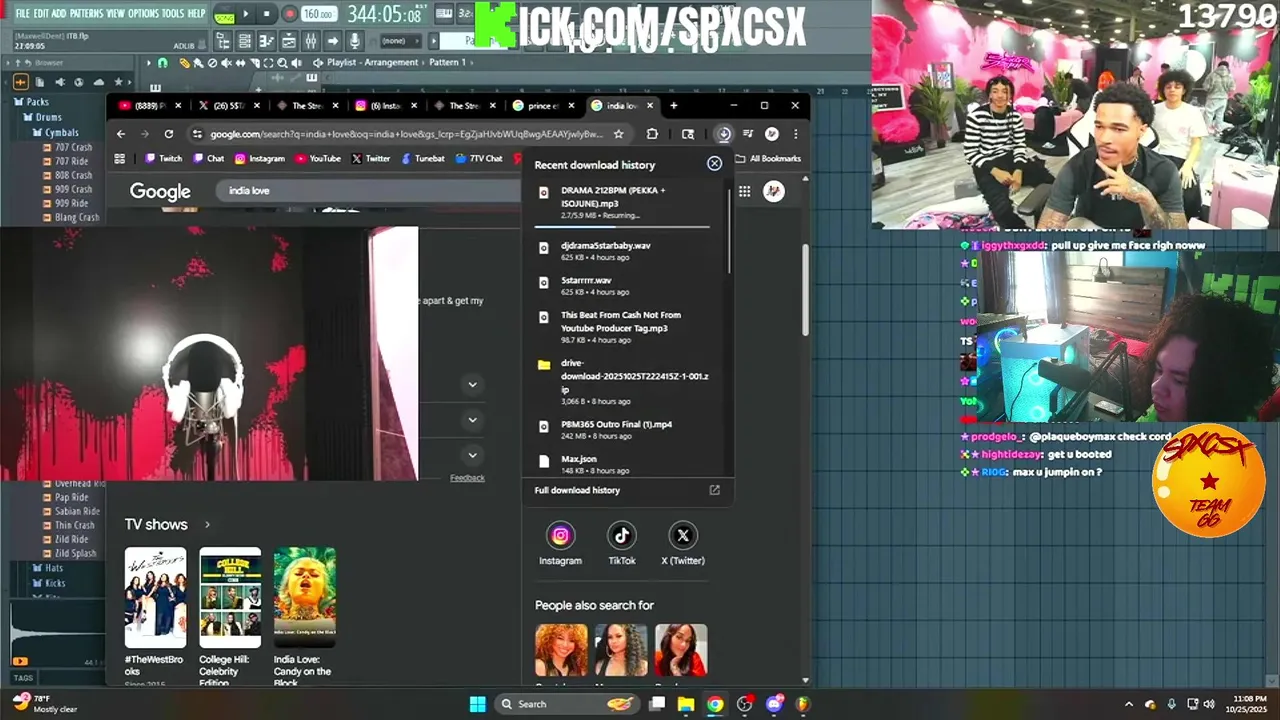Expand the Kicks folder in browser
The width and height of the screenshot is (1280, 720).
tap(48, 583)
